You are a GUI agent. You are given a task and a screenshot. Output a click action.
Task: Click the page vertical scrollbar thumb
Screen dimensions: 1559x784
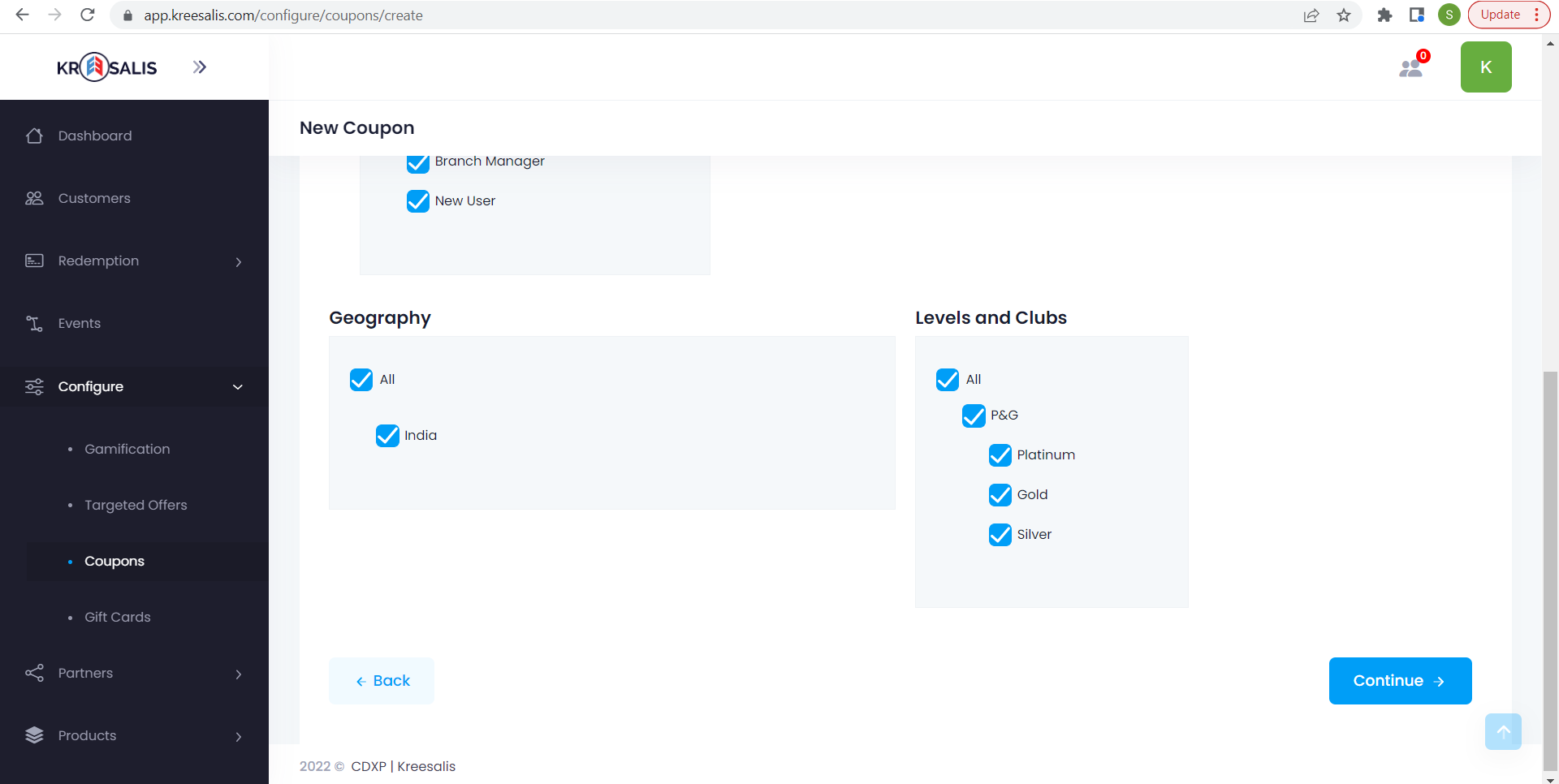click(1550, 570)
